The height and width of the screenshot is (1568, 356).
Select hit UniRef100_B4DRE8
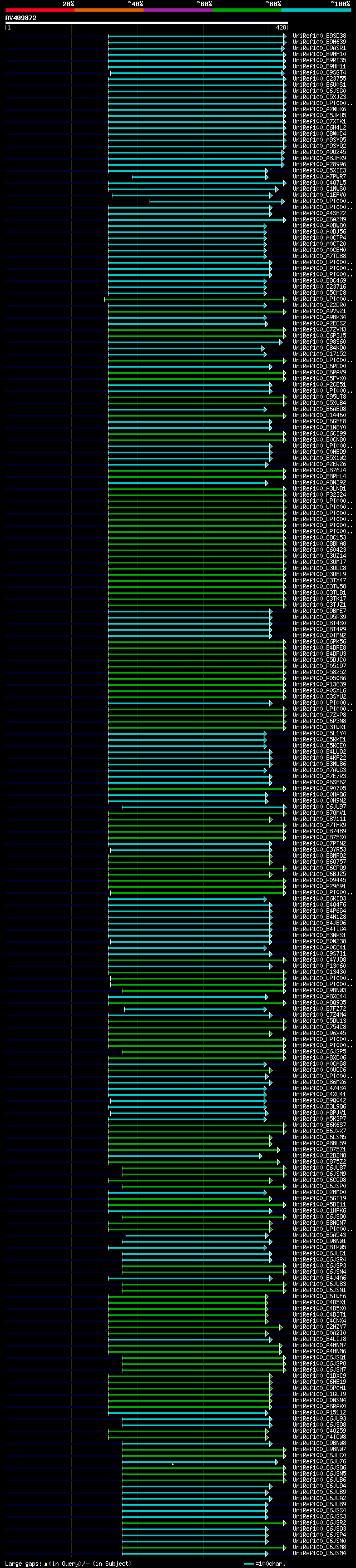(319, 647)
